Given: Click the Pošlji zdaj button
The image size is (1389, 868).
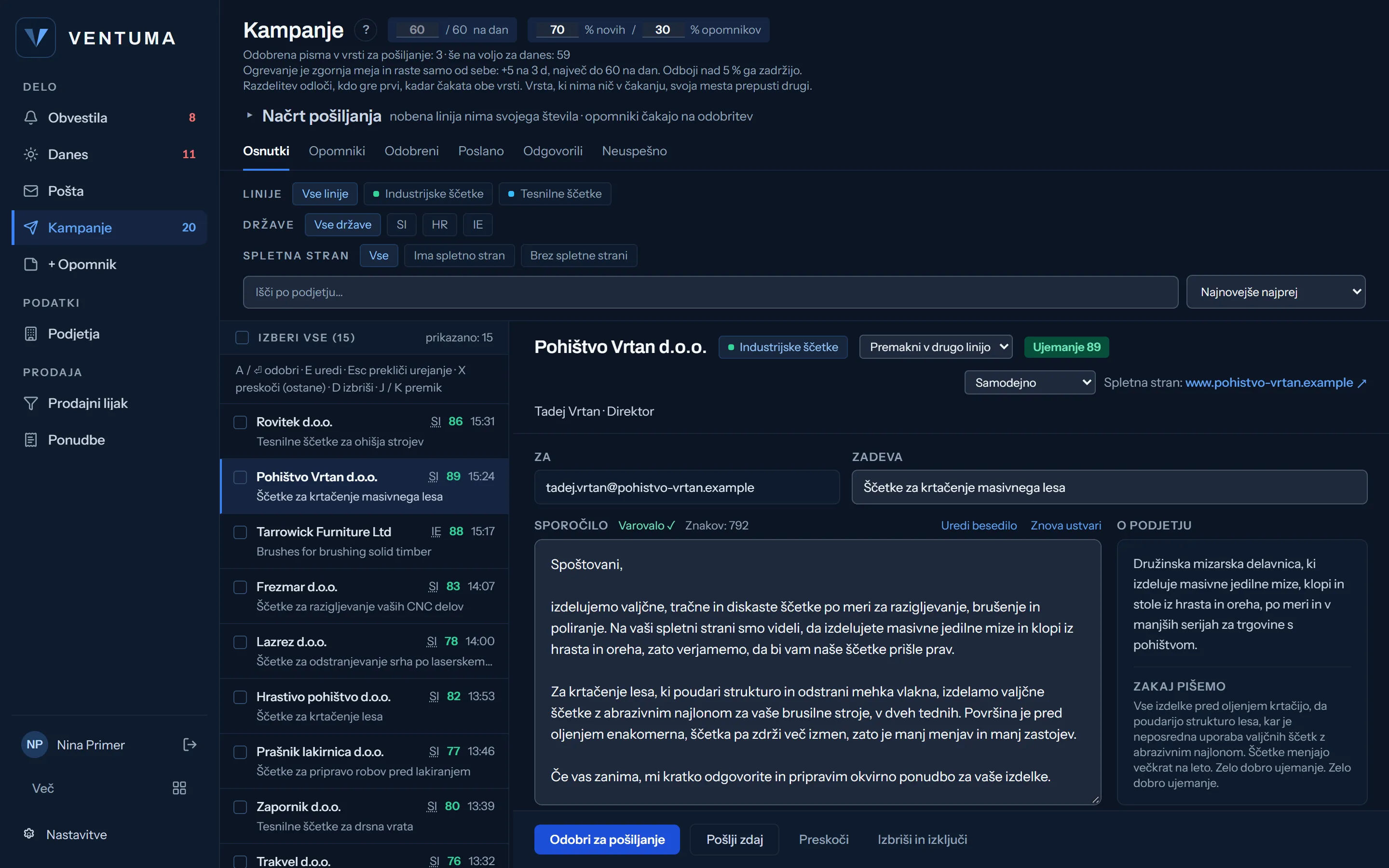Looking at the screenshot, I should 735,840.
